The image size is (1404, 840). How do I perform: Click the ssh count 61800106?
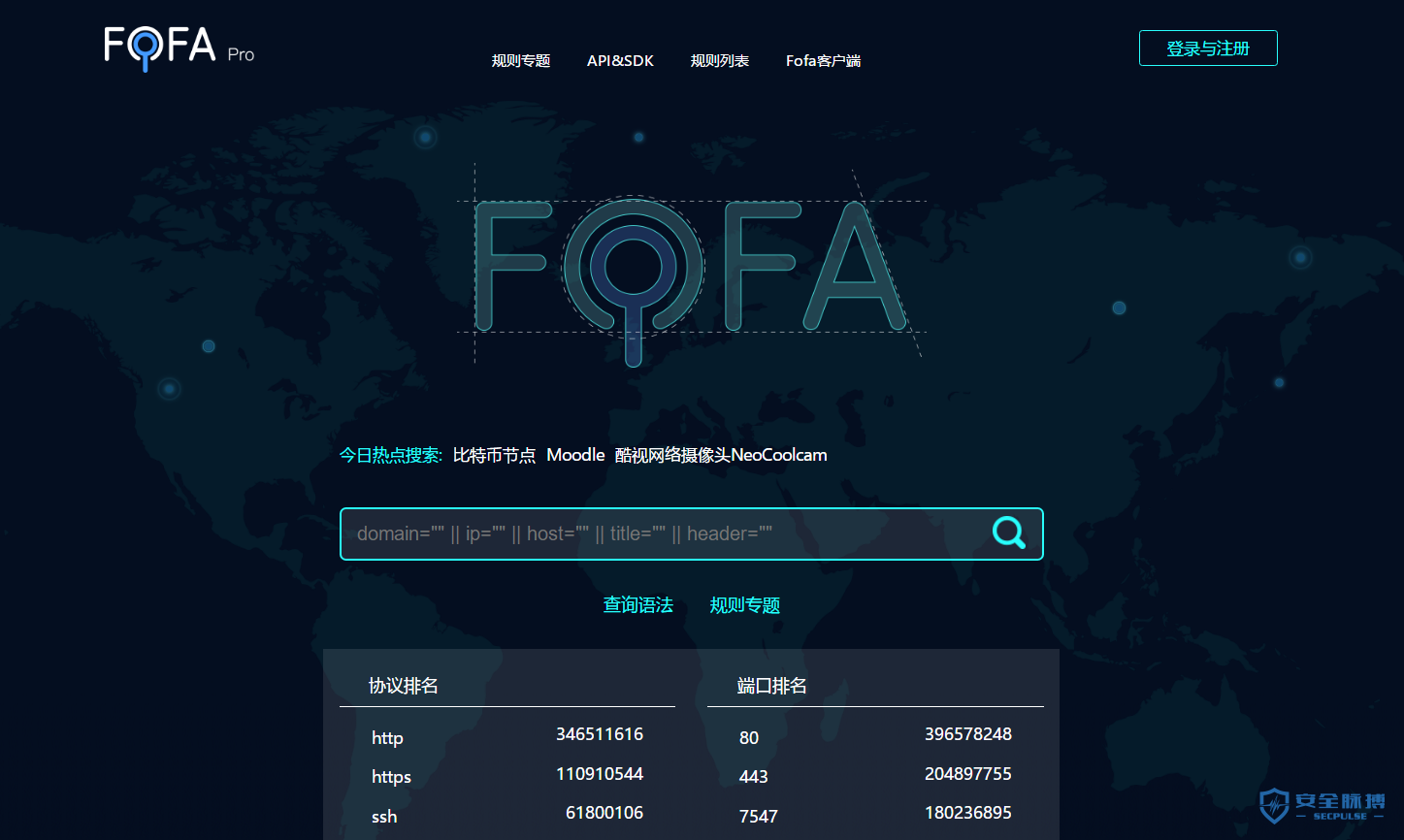pyautogui.click(x=604, y=813)
